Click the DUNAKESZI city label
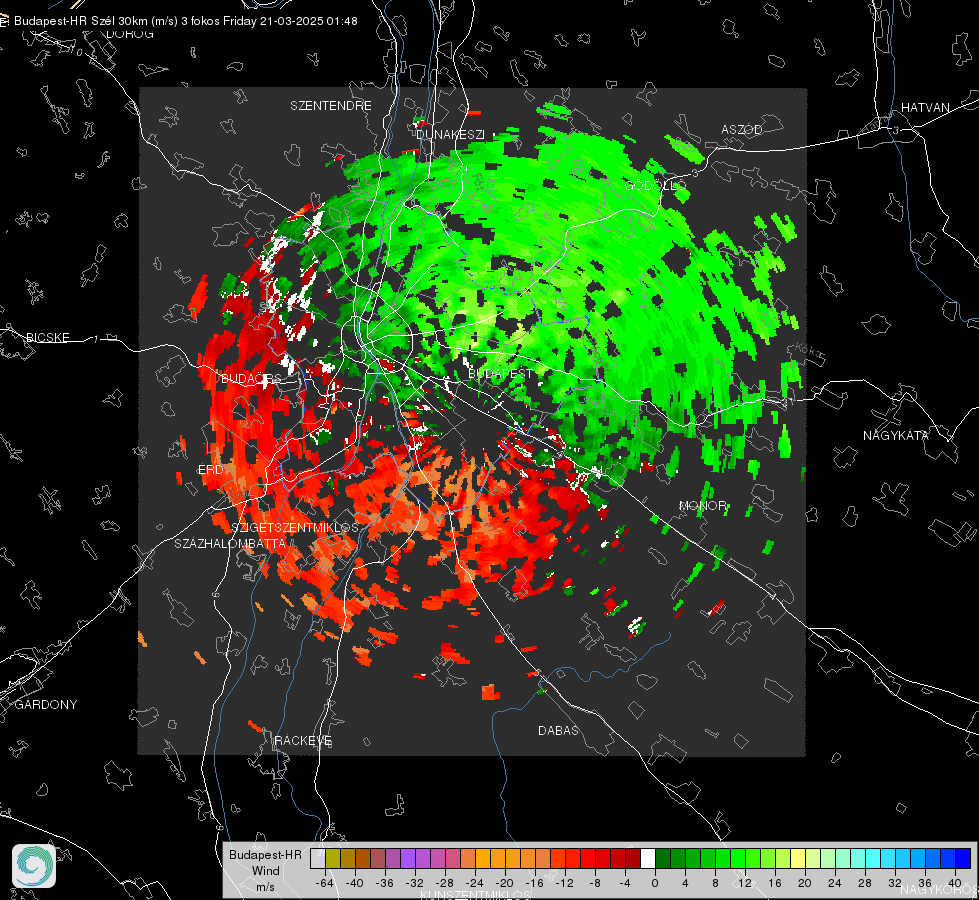The height and width of the screenshot is (900, 979). (450, 134)
